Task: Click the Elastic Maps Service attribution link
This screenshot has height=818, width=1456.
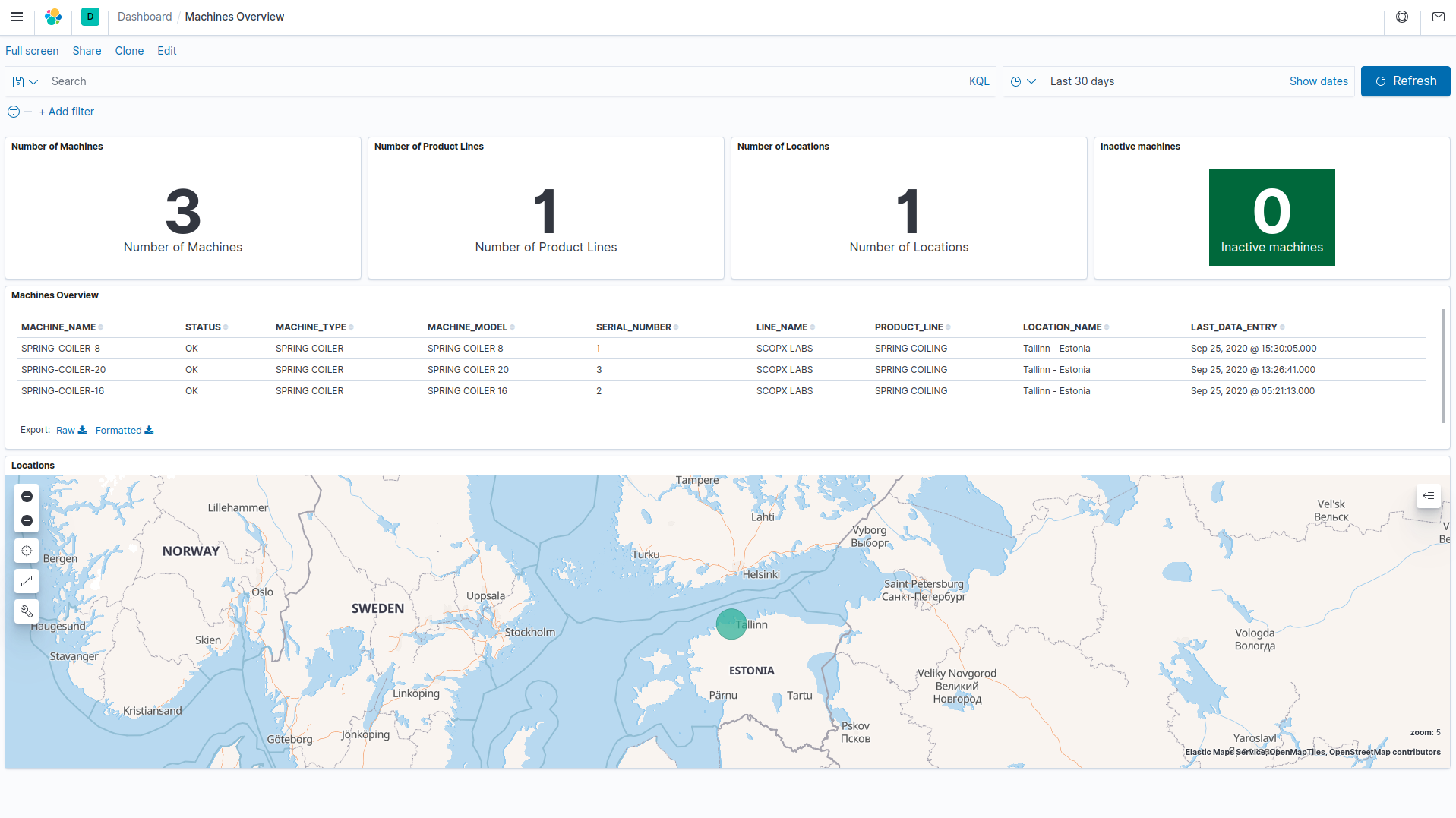Action: click(1224, 752)
